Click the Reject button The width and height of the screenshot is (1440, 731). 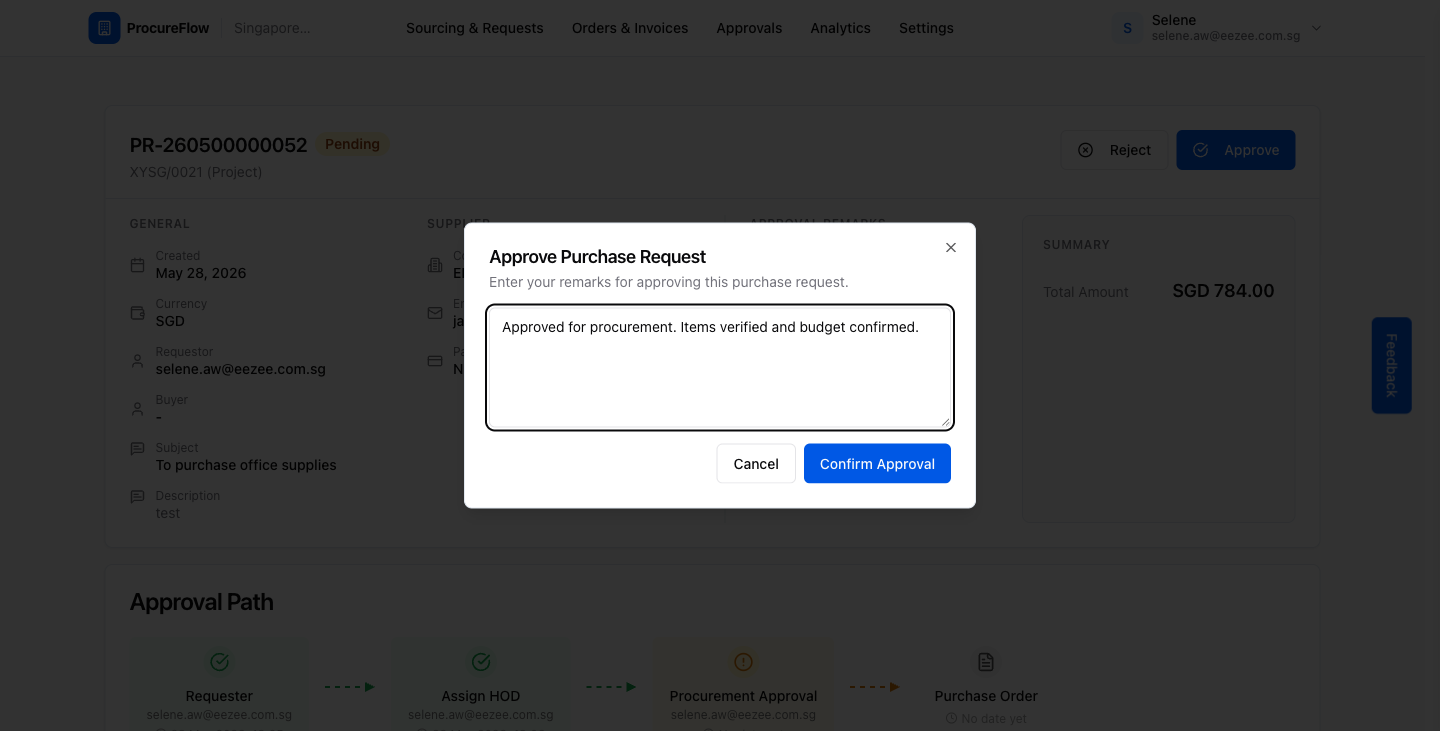1114,150
